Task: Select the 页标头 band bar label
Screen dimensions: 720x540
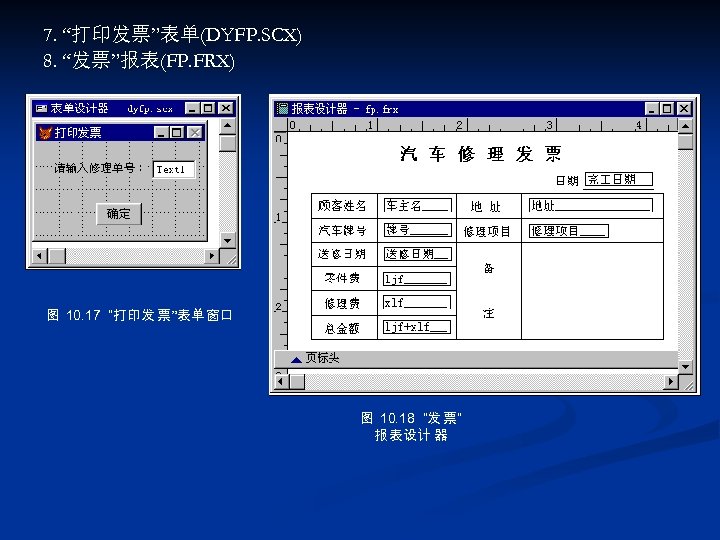Action: pyautogui.click(x=323, y=358)
